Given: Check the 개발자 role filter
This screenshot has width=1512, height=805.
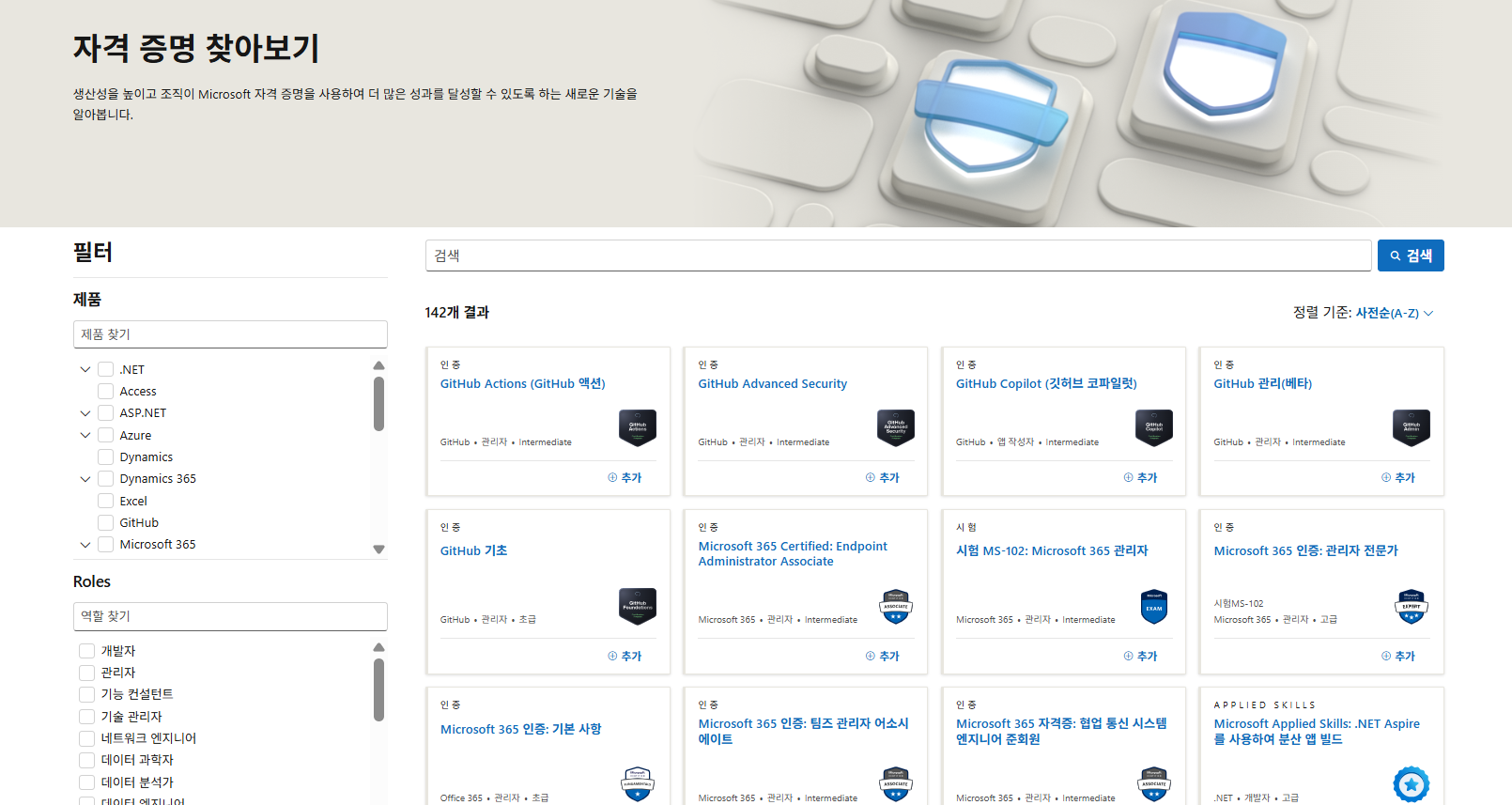Looking at the screenshot, I should tap(87, 651).
